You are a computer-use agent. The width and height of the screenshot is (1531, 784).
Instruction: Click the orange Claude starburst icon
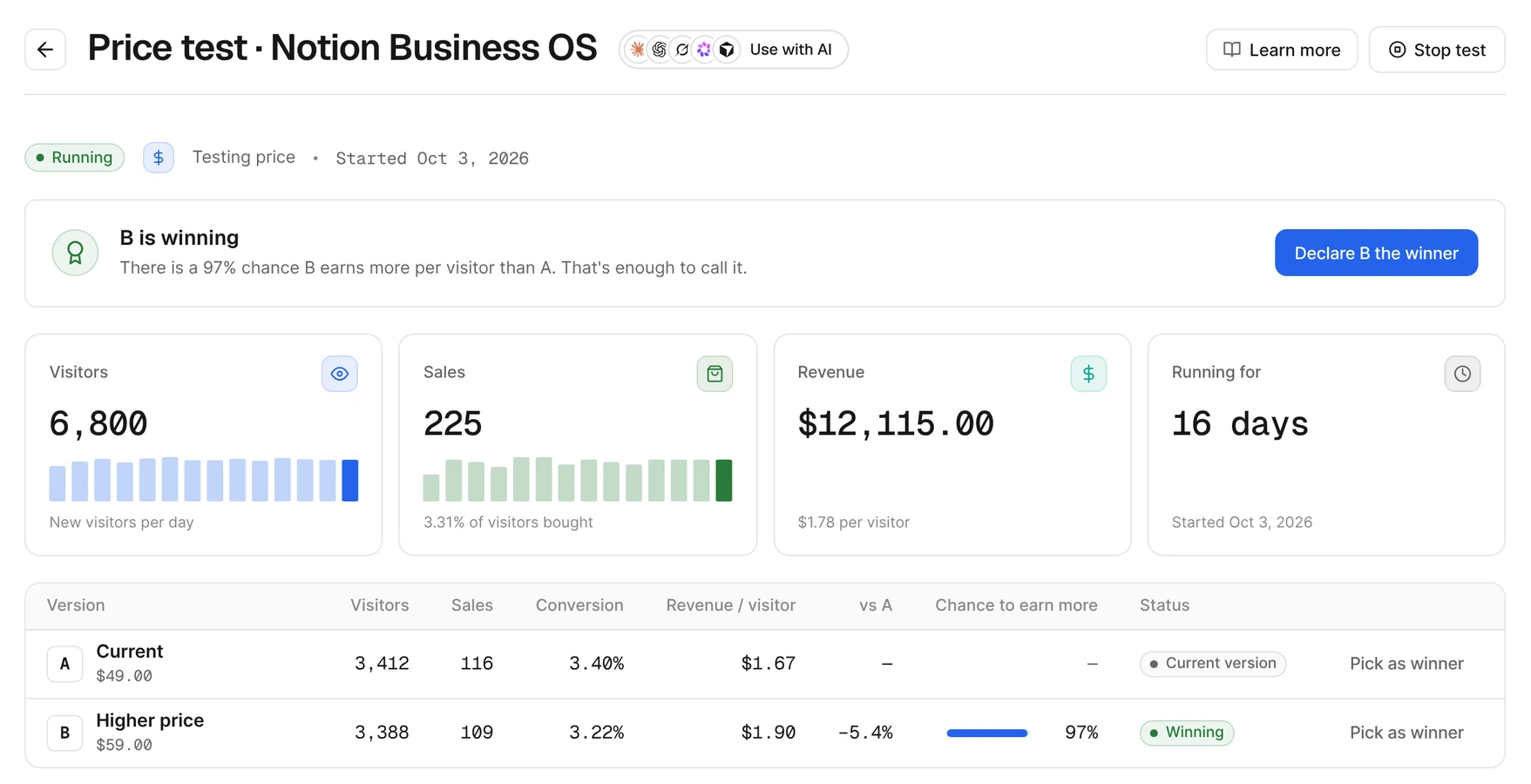pos(638,50)
